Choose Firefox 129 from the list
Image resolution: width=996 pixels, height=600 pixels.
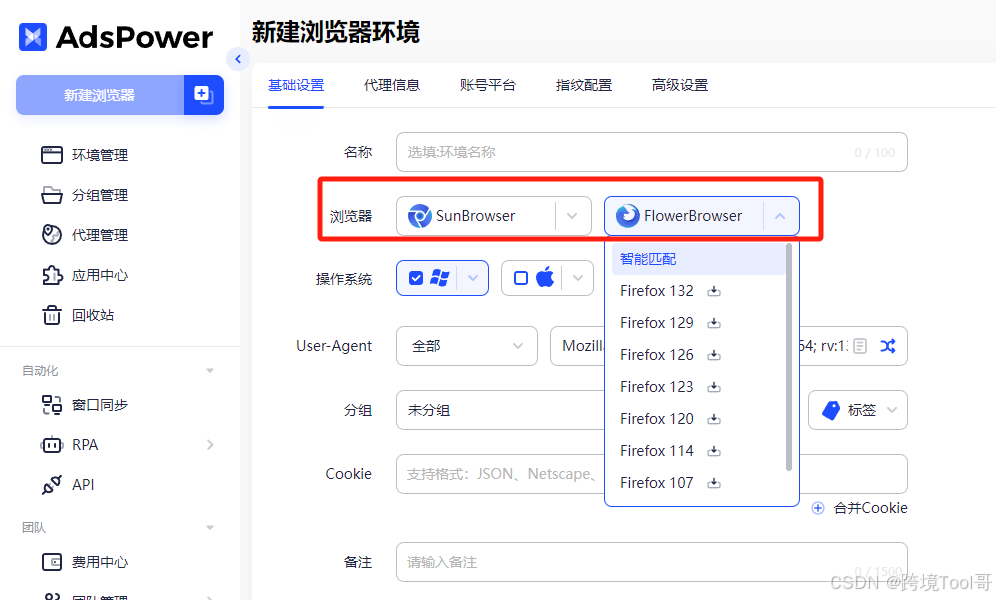click(x=657, y=323)
